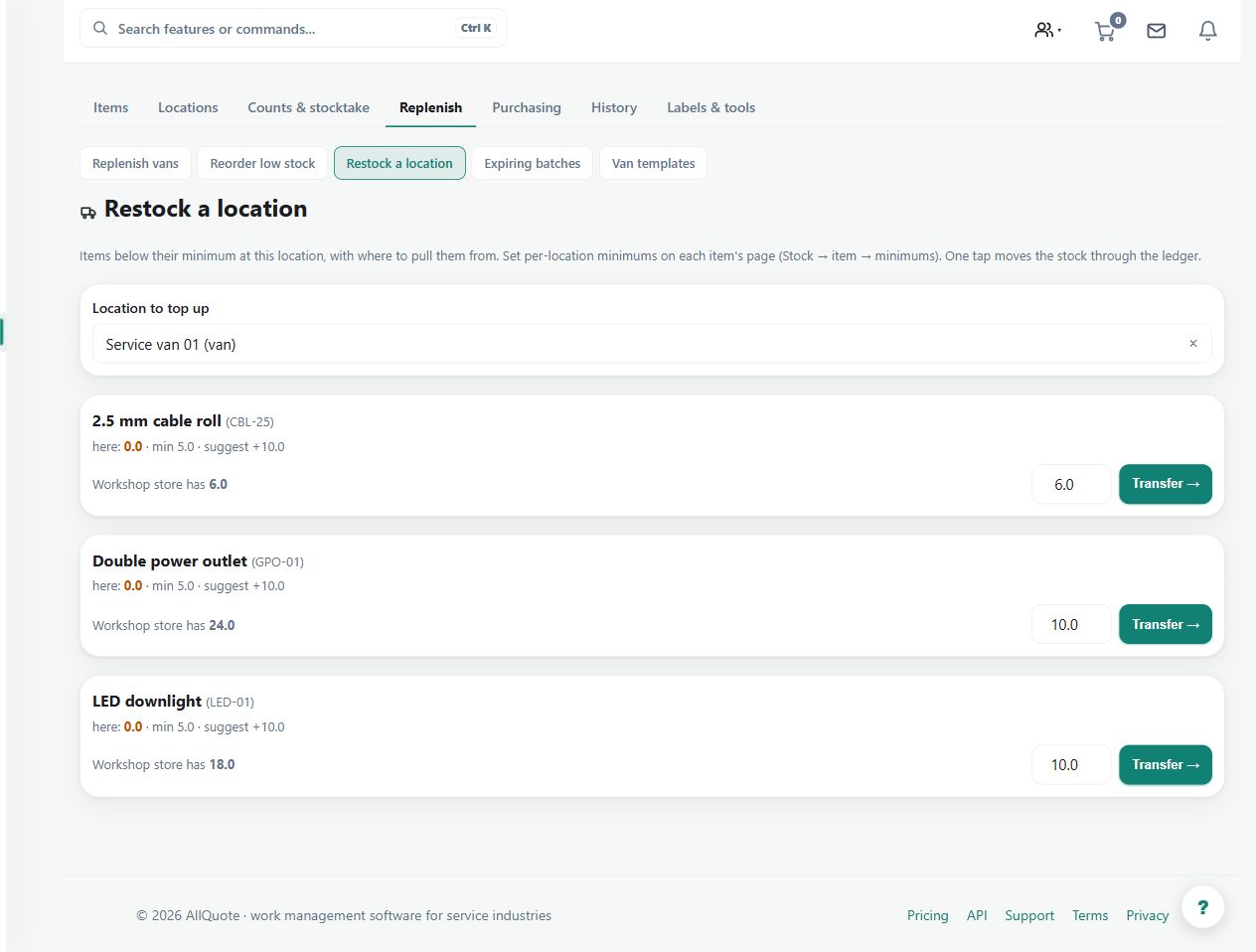This screenshot has height=952, width=1256.
Task: Open the Labels & tools tab
Action: pos(710,107)
